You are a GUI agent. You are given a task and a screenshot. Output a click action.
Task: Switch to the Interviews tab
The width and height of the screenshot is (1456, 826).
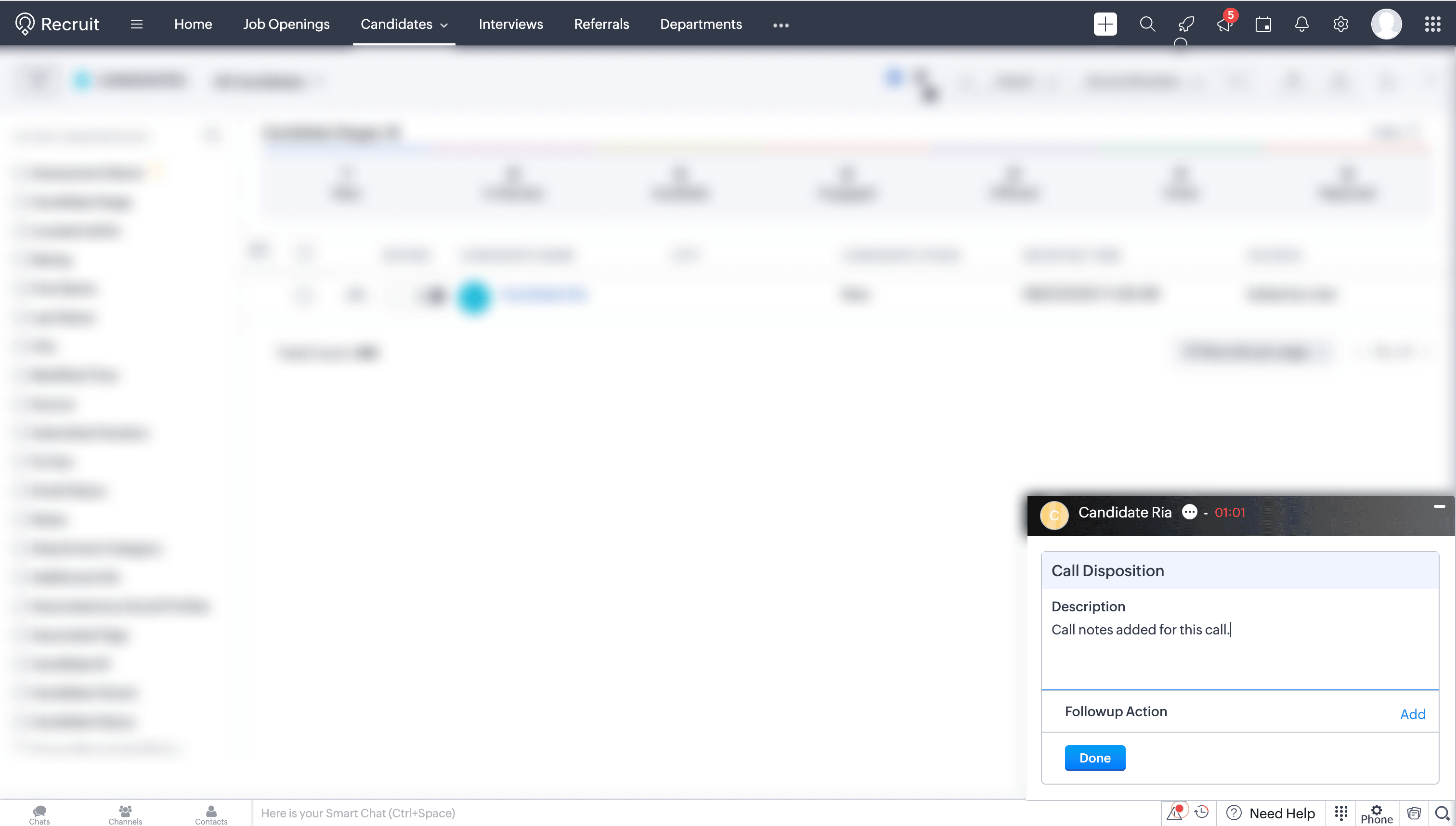[510, 24]
